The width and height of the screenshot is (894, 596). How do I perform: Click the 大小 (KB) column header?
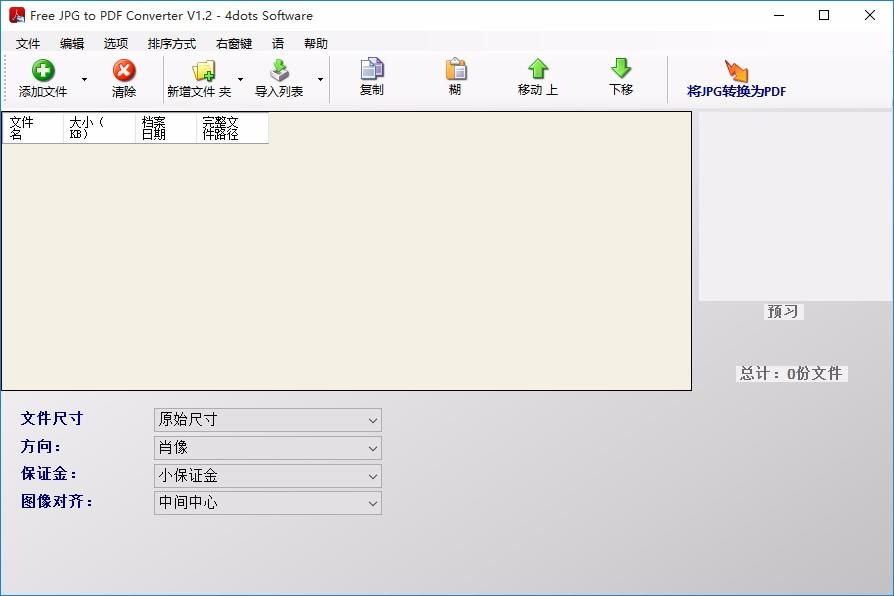99,128
